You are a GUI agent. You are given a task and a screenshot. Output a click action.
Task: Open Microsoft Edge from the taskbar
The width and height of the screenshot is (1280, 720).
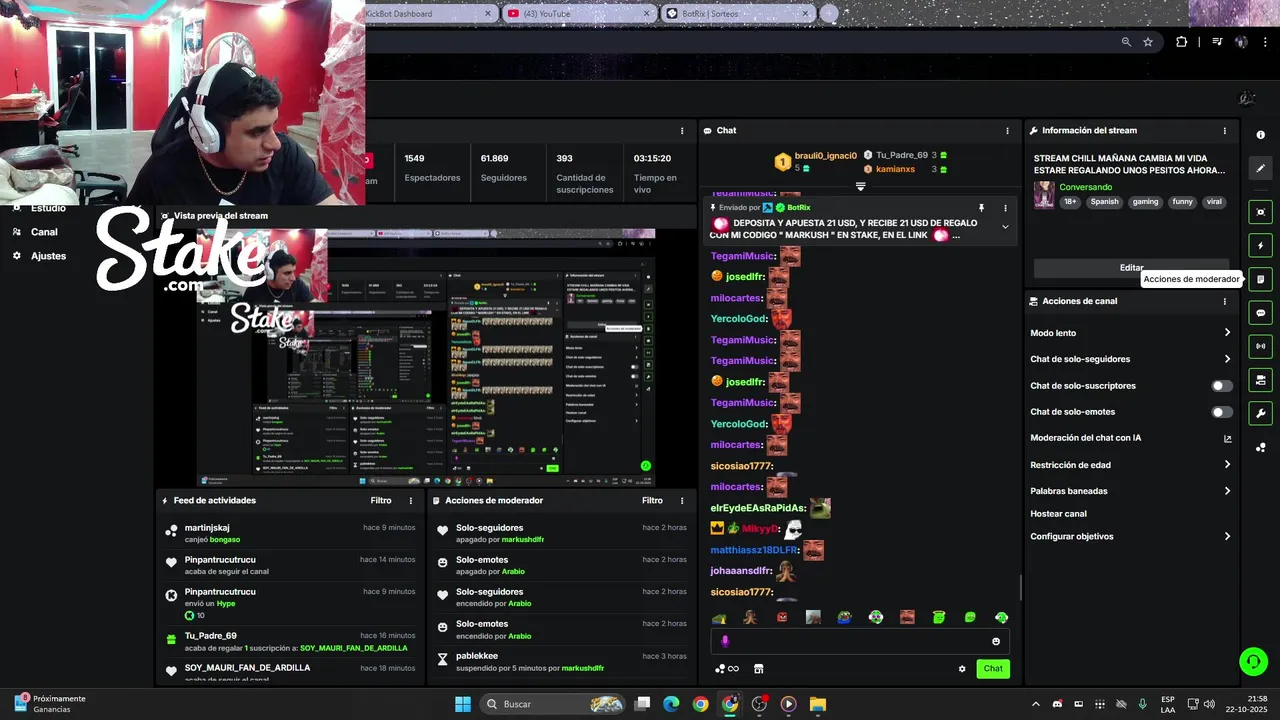click(671, 704)
